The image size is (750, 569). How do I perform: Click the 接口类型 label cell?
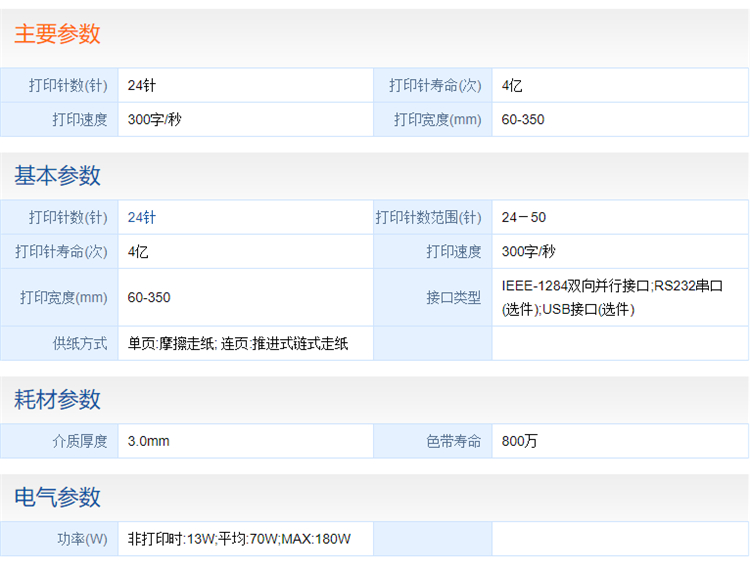[453, 298]
